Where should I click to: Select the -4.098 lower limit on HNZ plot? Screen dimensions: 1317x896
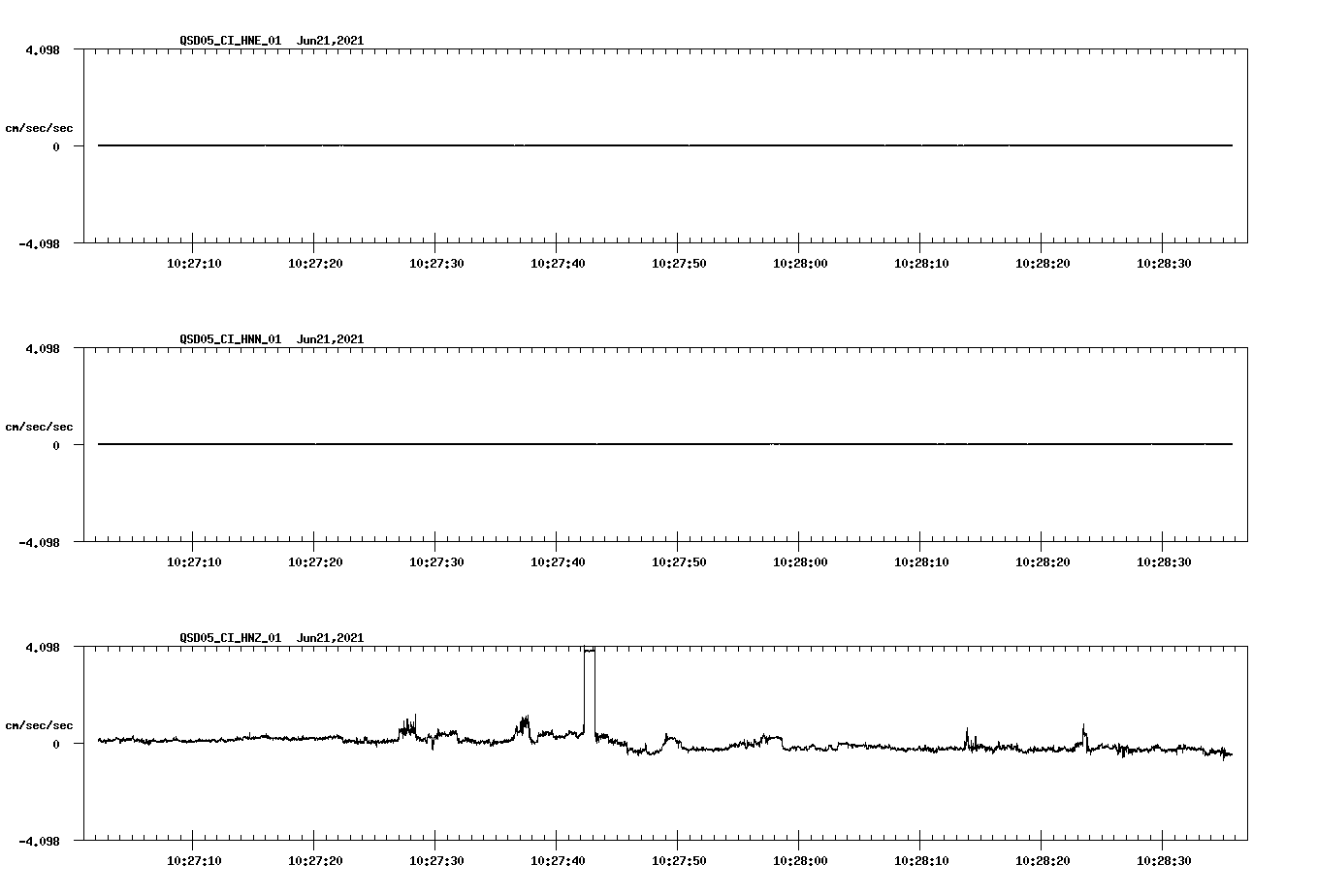[39, 841]
